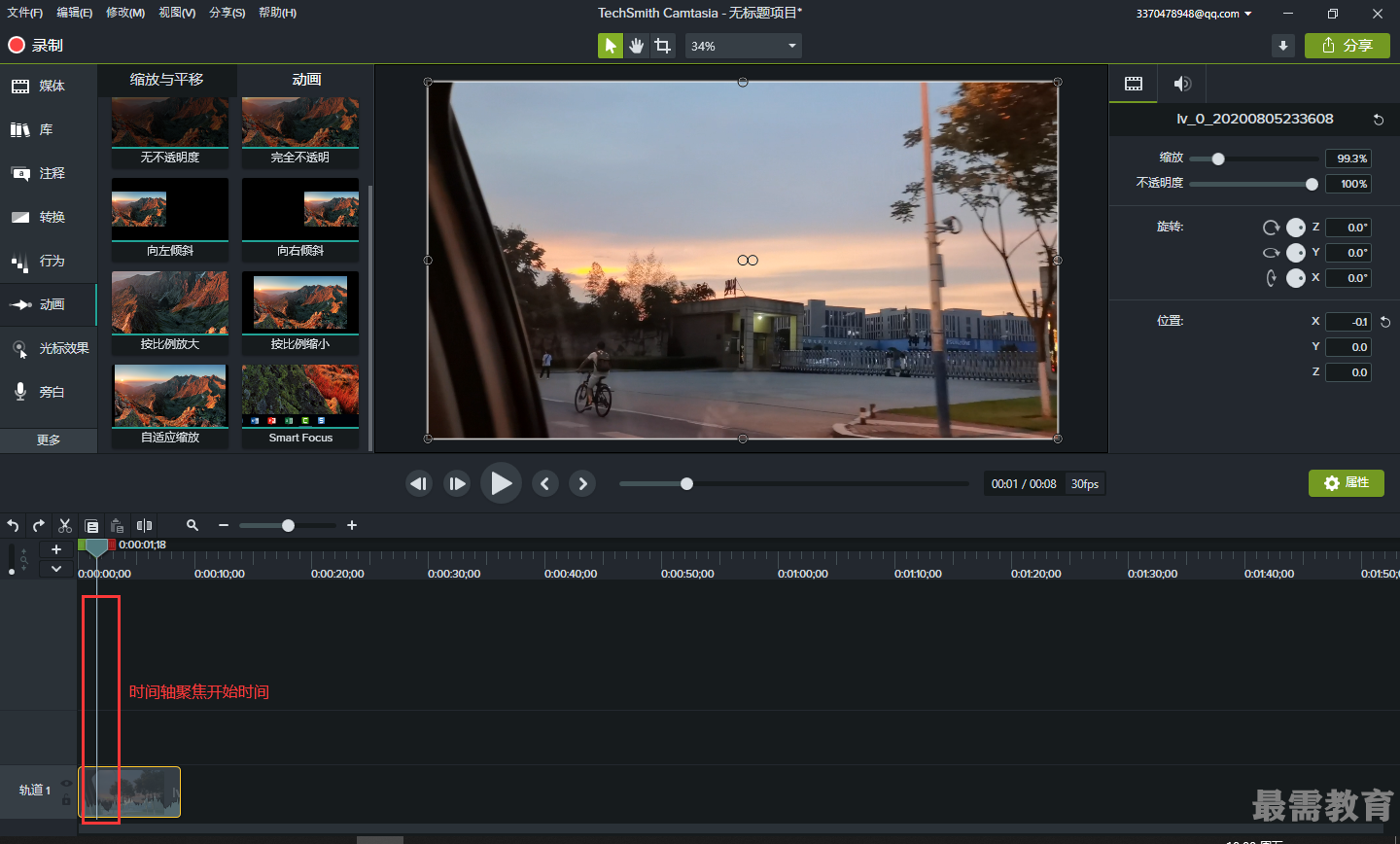The height and width of the screenshot is (844, 1400).
Task: Jump to previous clip start
Action: (x=419, y=483)
